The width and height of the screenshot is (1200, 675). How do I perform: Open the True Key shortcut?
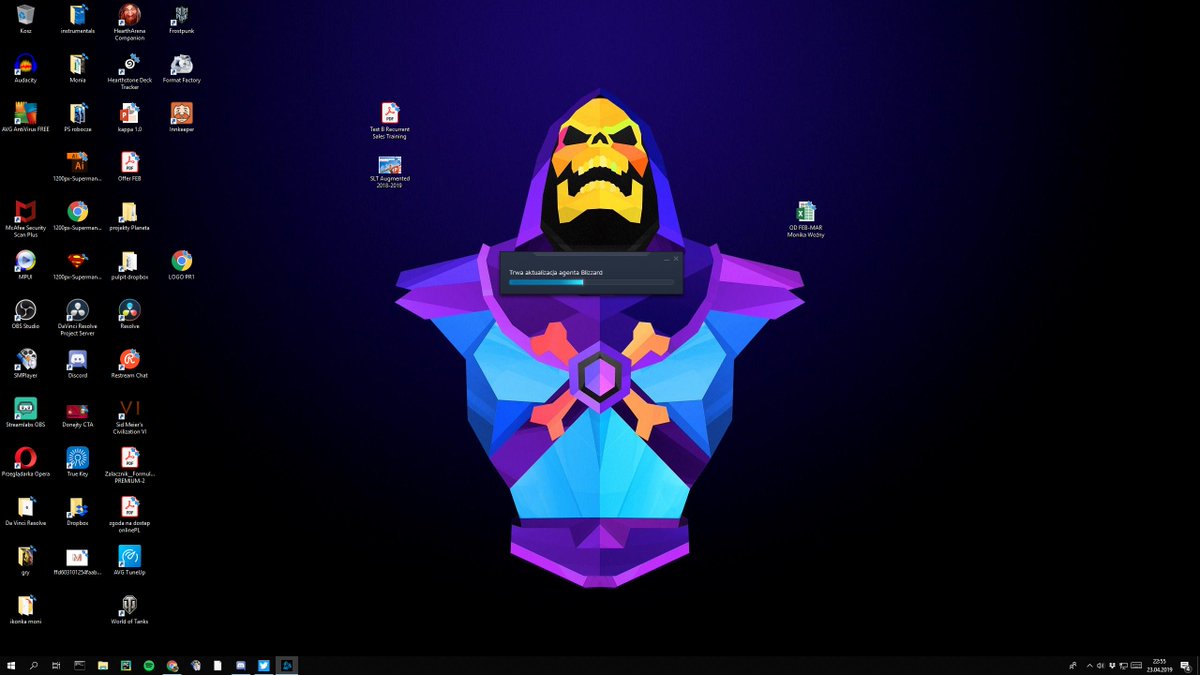coord(77,460)
